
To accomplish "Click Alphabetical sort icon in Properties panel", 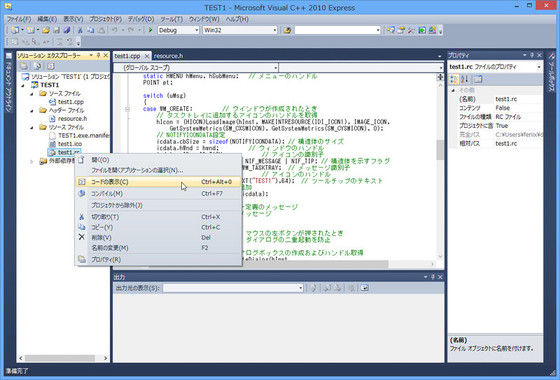I will [x=465, y=79].
